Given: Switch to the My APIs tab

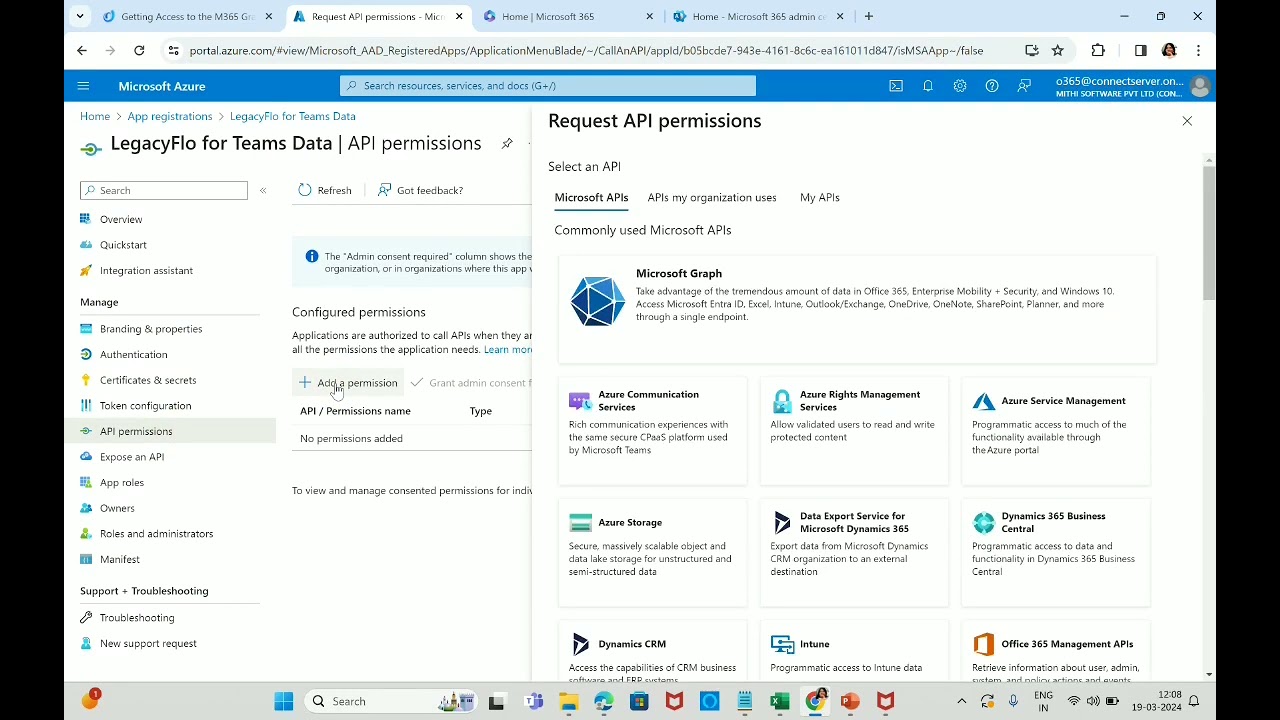Looking at the screenshot, I should pyautogui.click(x=820, y=198).
